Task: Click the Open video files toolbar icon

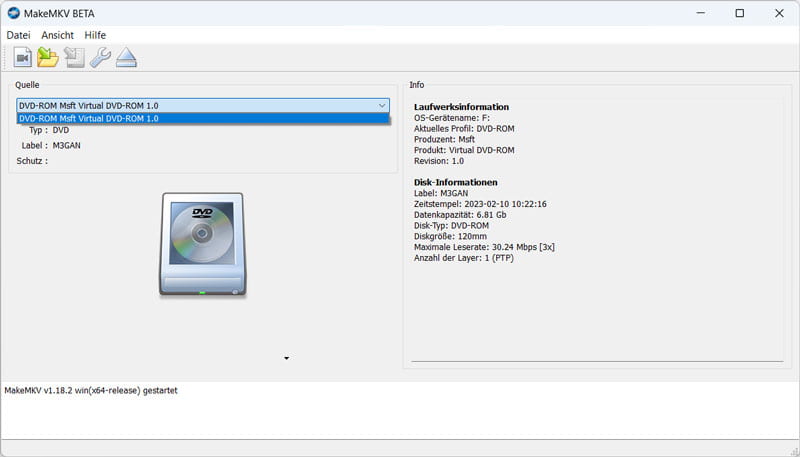Action: [x=21, y=58]
